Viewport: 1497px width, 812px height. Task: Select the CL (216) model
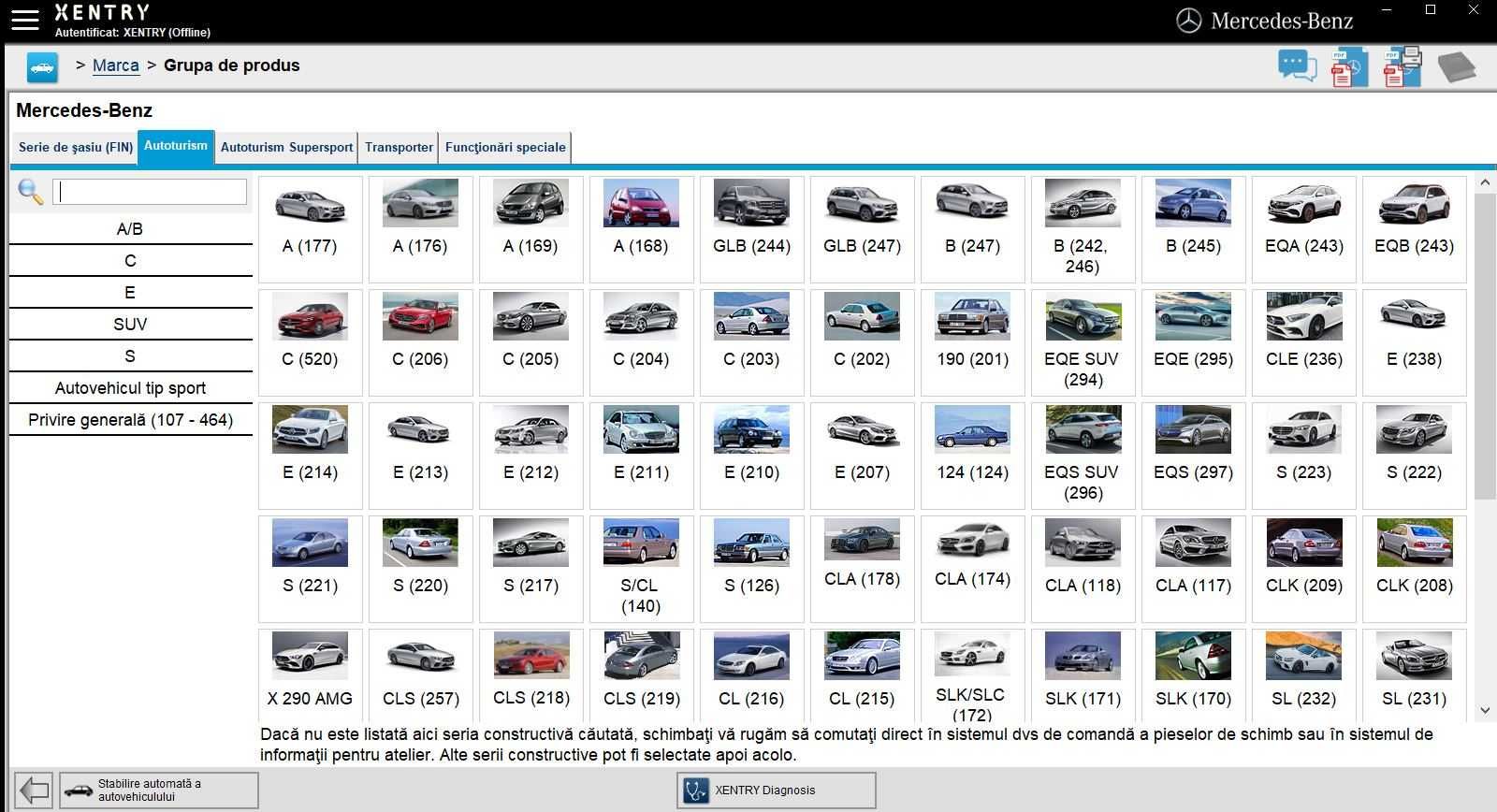click(752, 674)
